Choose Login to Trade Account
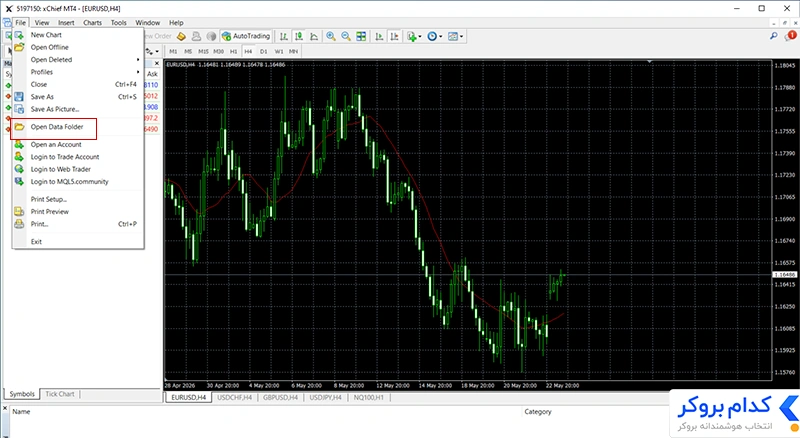 (x=78, y=157)
